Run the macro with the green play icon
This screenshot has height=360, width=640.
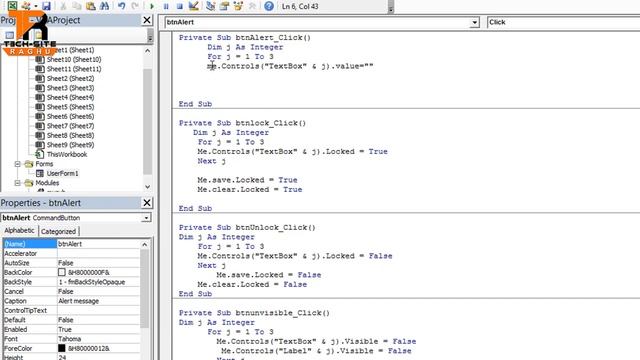click(x=152, y=7)
